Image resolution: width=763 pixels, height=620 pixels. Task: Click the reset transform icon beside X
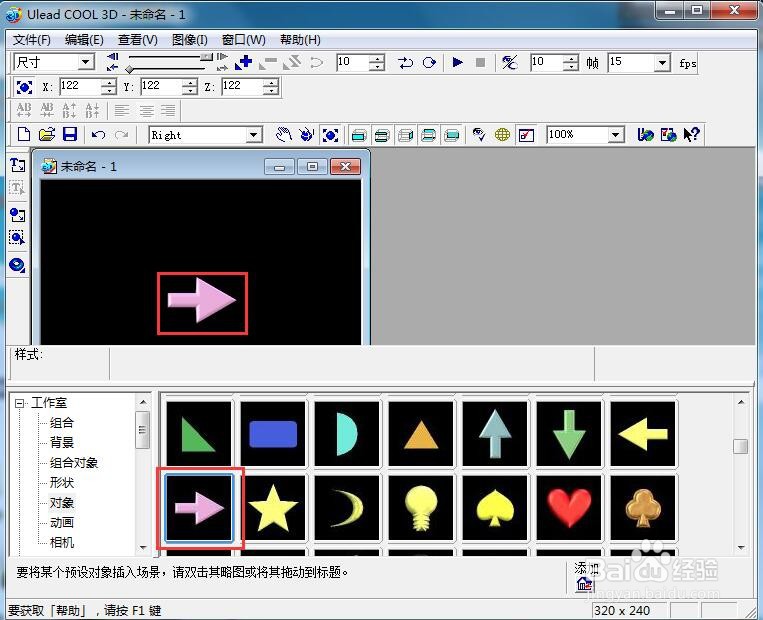[x=24, y=87]
